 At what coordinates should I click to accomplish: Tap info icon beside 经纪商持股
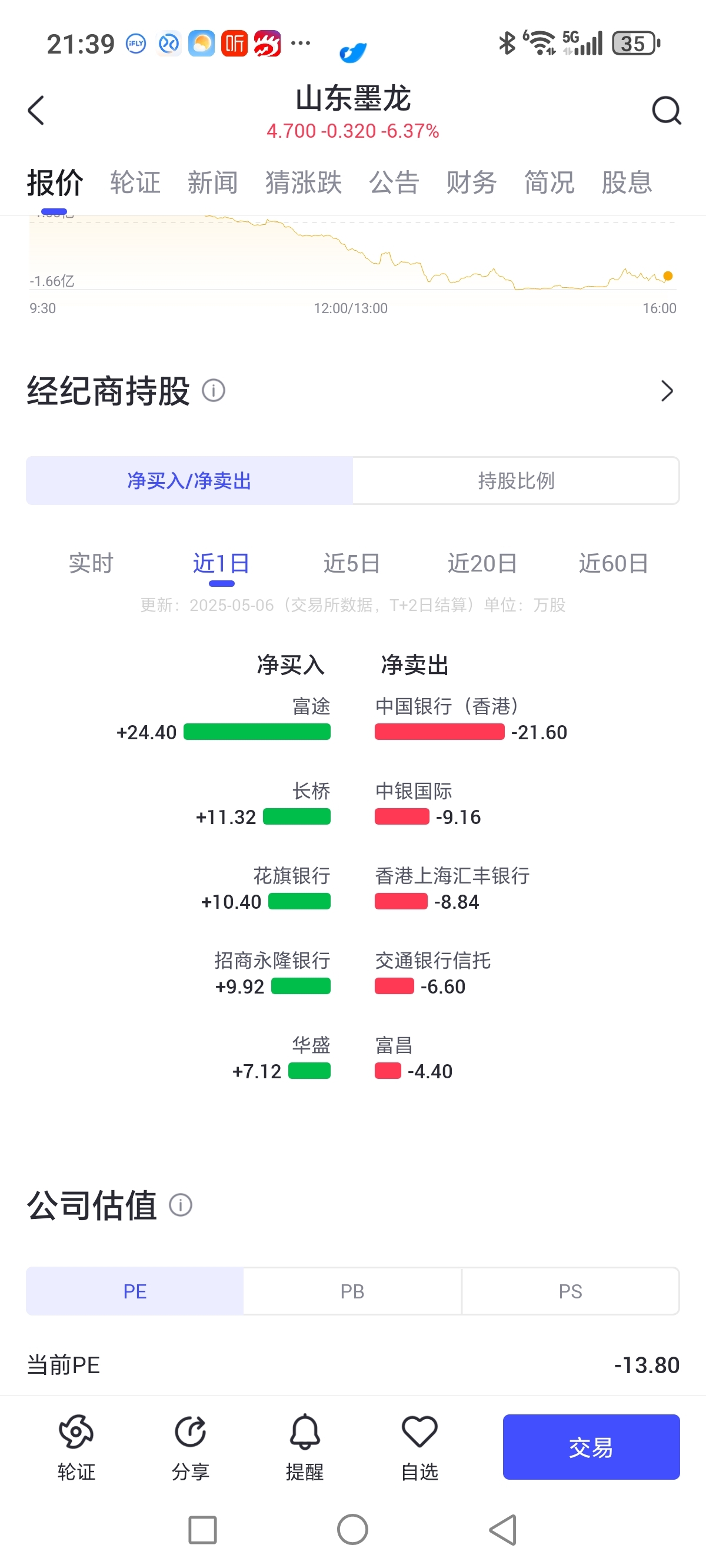click(x=214, y=390)
